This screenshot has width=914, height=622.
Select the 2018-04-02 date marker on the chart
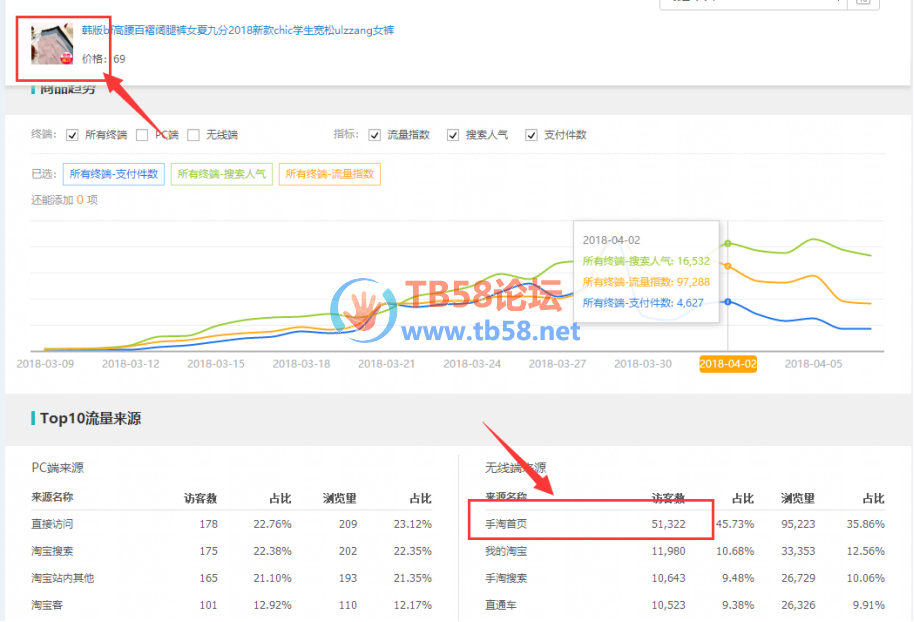click(727, 364)
